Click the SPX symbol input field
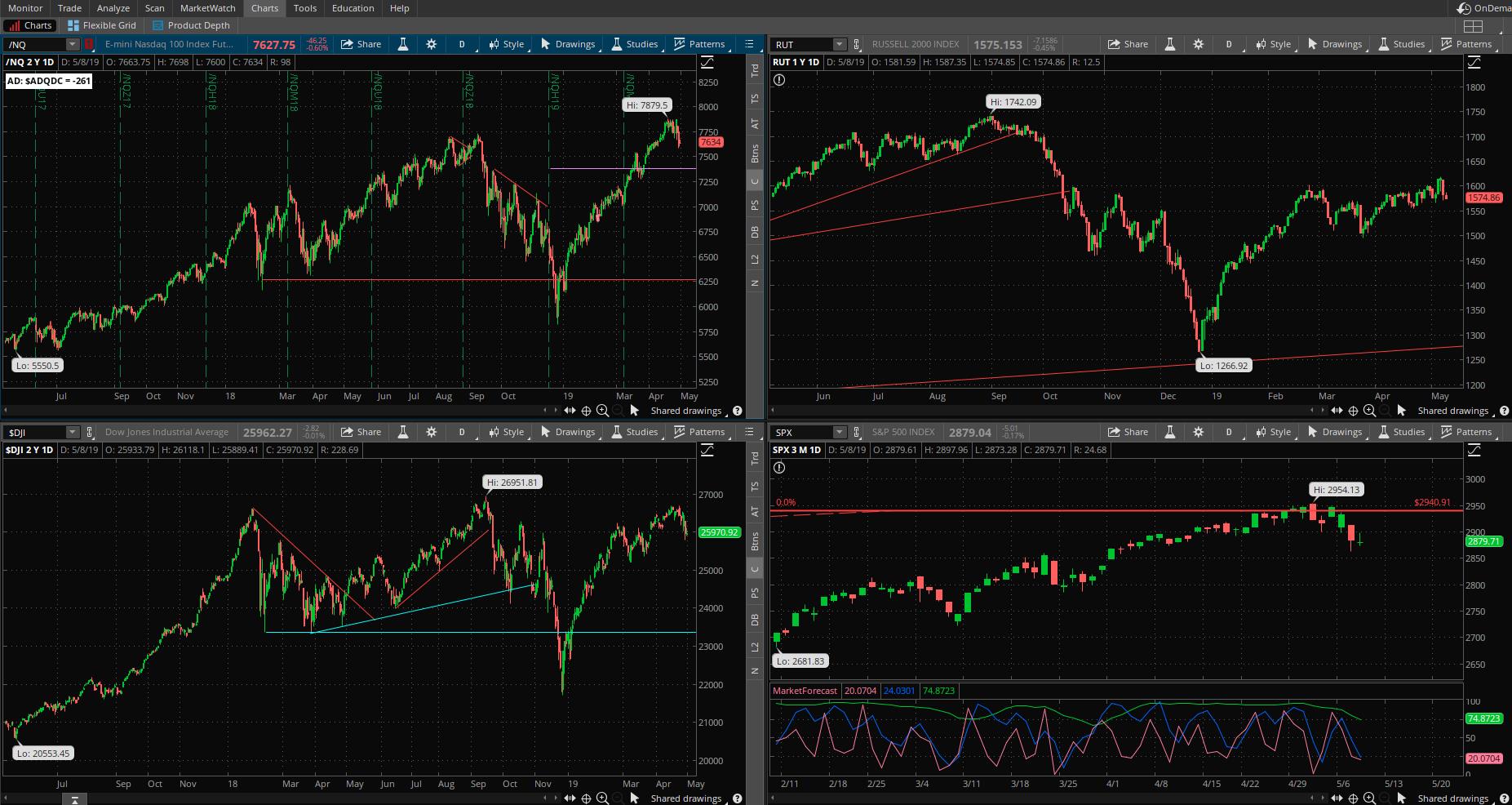This screenshot has height=805, width=1512. [802, 432]
